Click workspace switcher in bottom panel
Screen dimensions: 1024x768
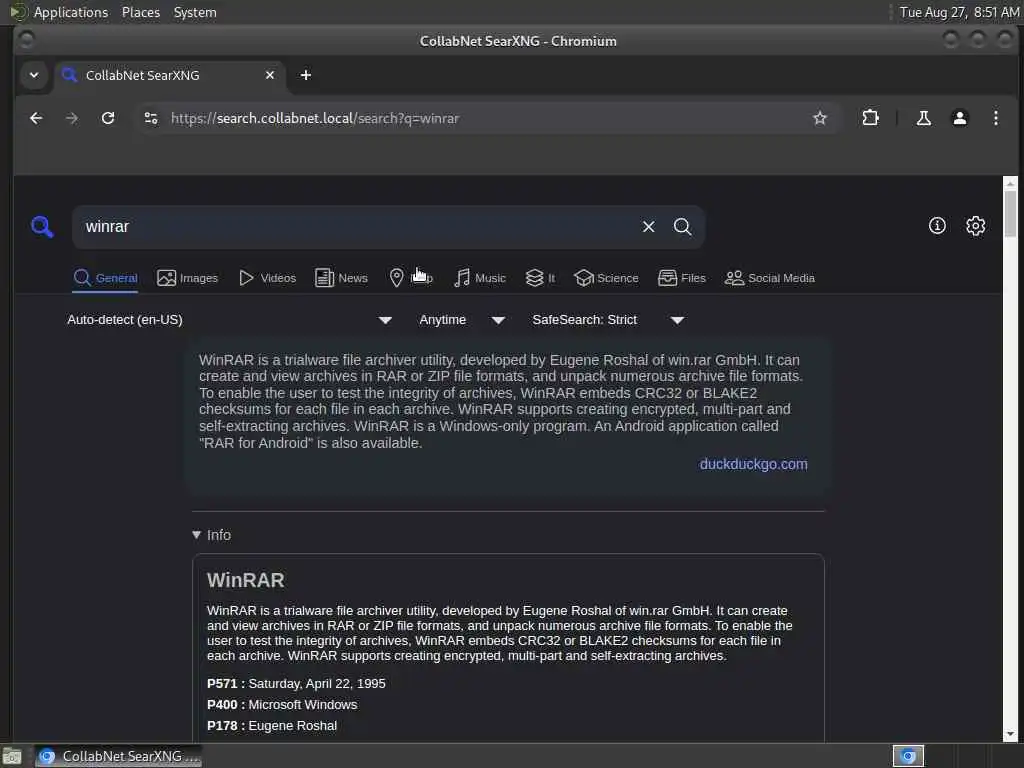point(908,756)
